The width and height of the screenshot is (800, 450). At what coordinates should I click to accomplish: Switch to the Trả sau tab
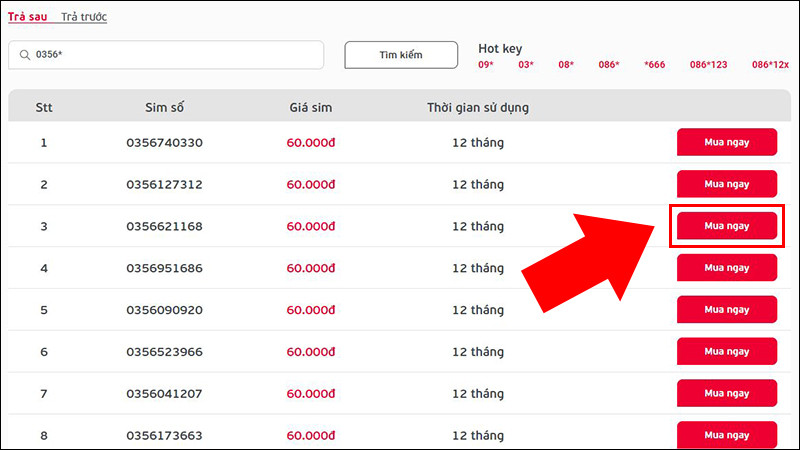[x=29, y=17]
